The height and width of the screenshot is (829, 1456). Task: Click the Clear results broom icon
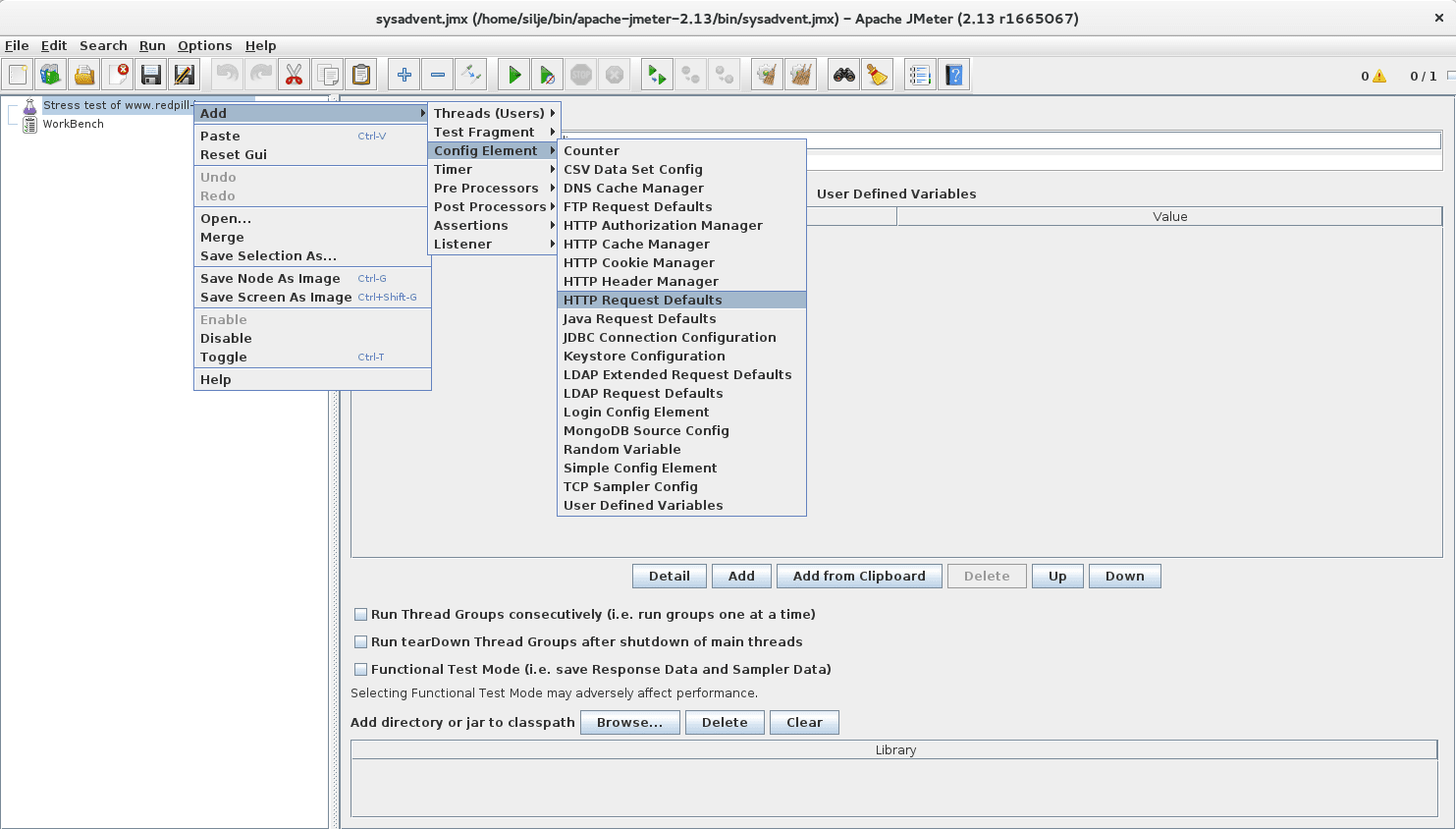pyautogui.click(x=768, y=75)
